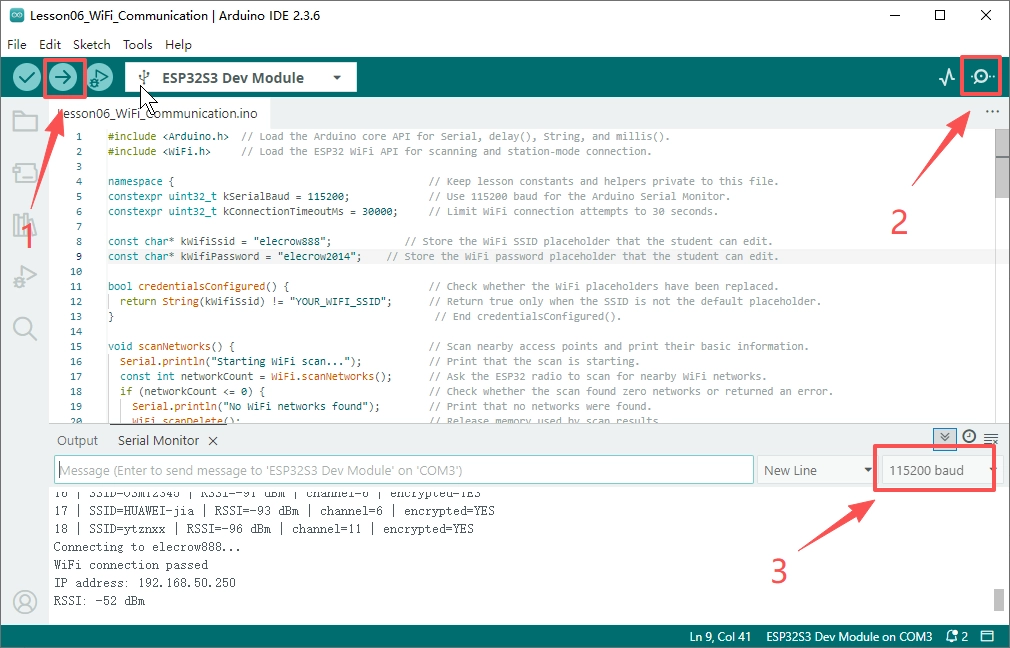Click the kWifiPassword "elecrow2014" code line
This screenshot has width=1010, height=648.
coord(234,256)
